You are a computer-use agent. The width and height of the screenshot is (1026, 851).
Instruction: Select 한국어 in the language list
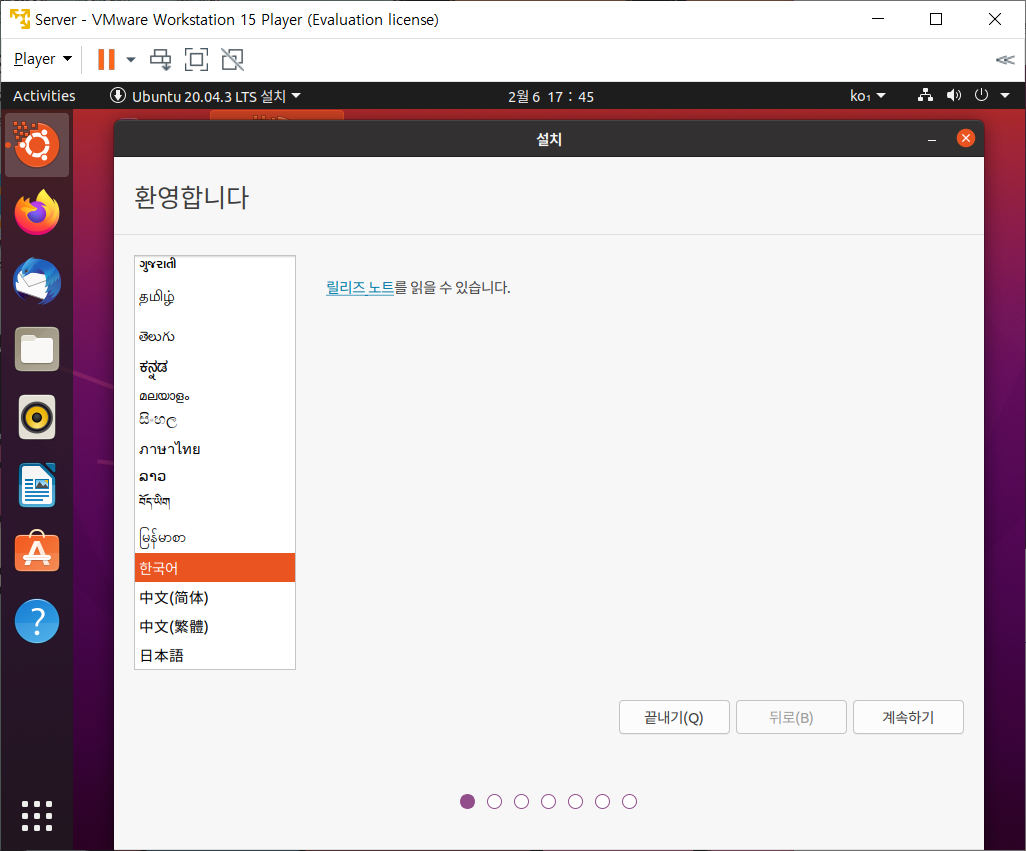tap(215, 568)
